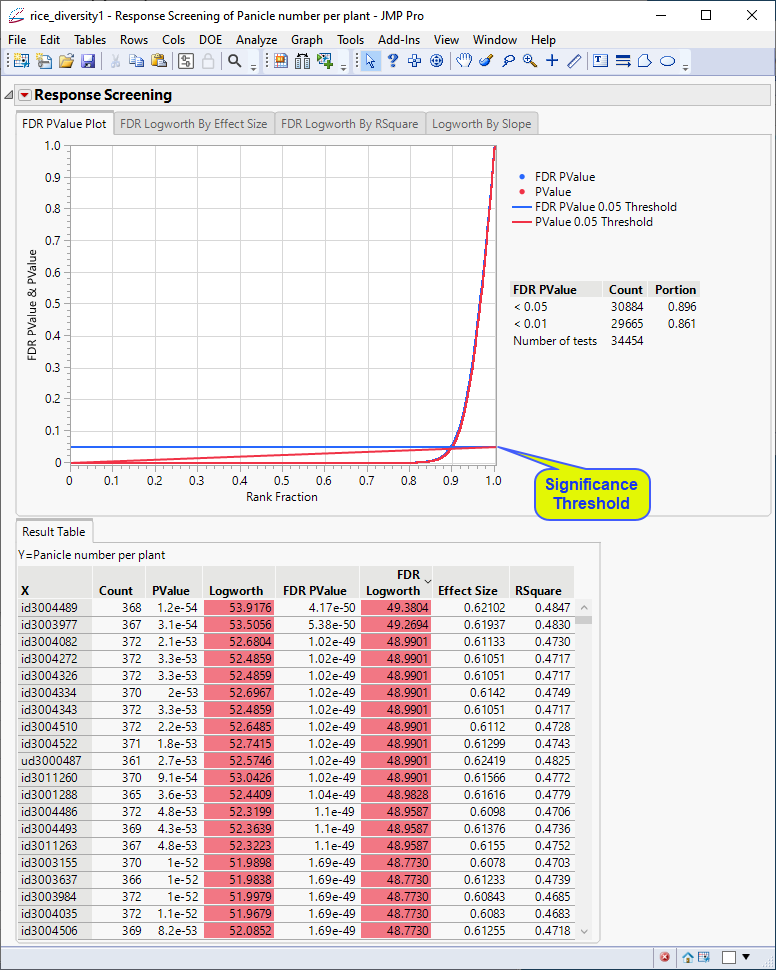Select the Grabber hand tool
This screenshot has height=970, width=776.
click(464, 61)
